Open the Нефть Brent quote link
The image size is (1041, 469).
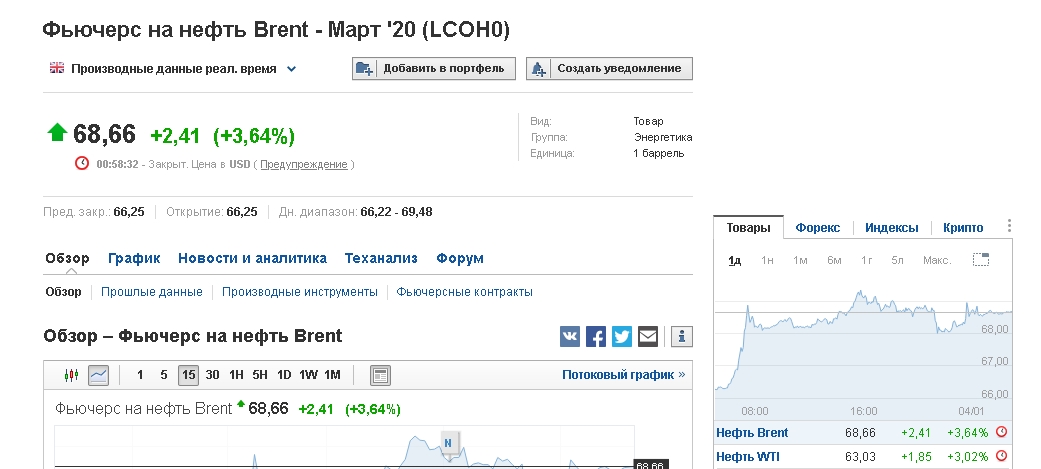pyautogui.click(x=752, y=432)
